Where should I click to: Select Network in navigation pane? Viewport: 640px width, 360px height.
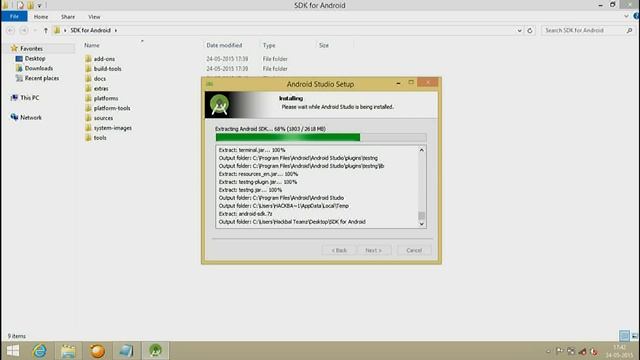(x=26, y=117)
